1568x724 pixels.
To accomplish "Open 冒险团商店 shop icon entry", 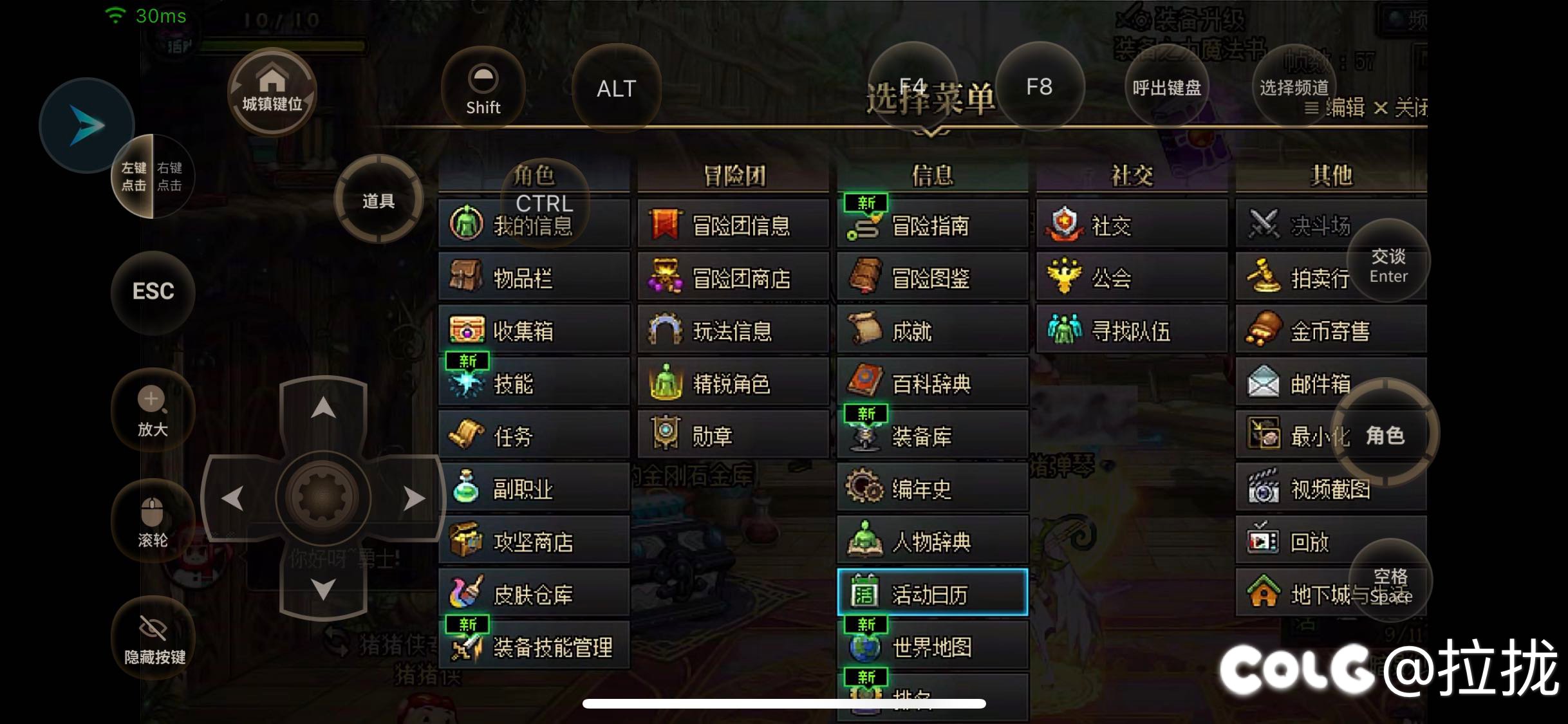I will [665, 277].
